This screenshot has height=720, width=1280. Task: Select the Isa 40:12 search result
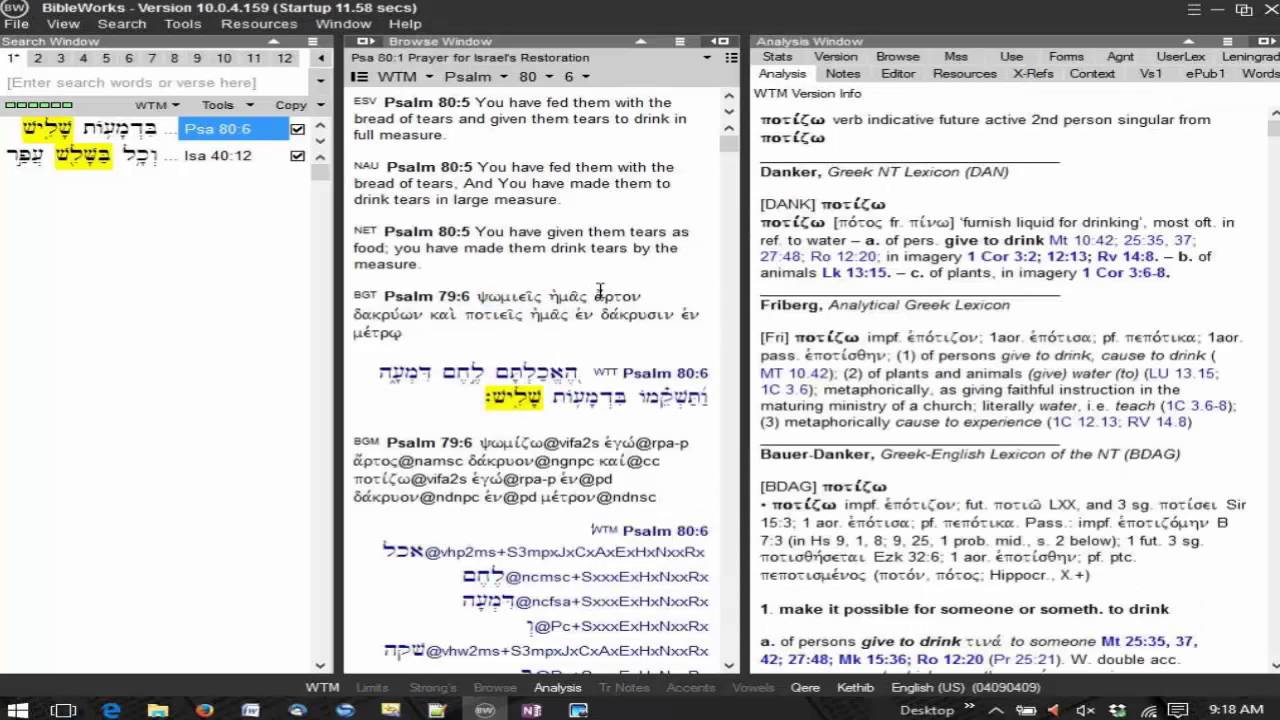[x=218, y=156]
